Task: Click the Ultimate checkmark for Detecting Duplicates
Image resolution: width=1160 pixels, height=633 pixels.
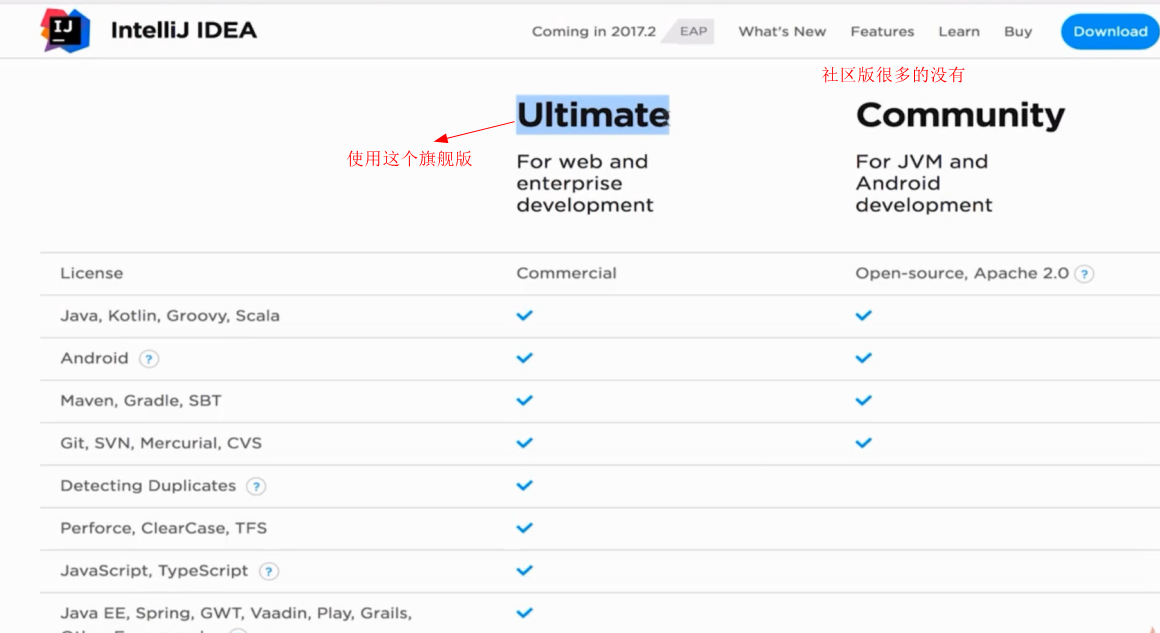Action: pyautogui.click(x=525, y=486)
